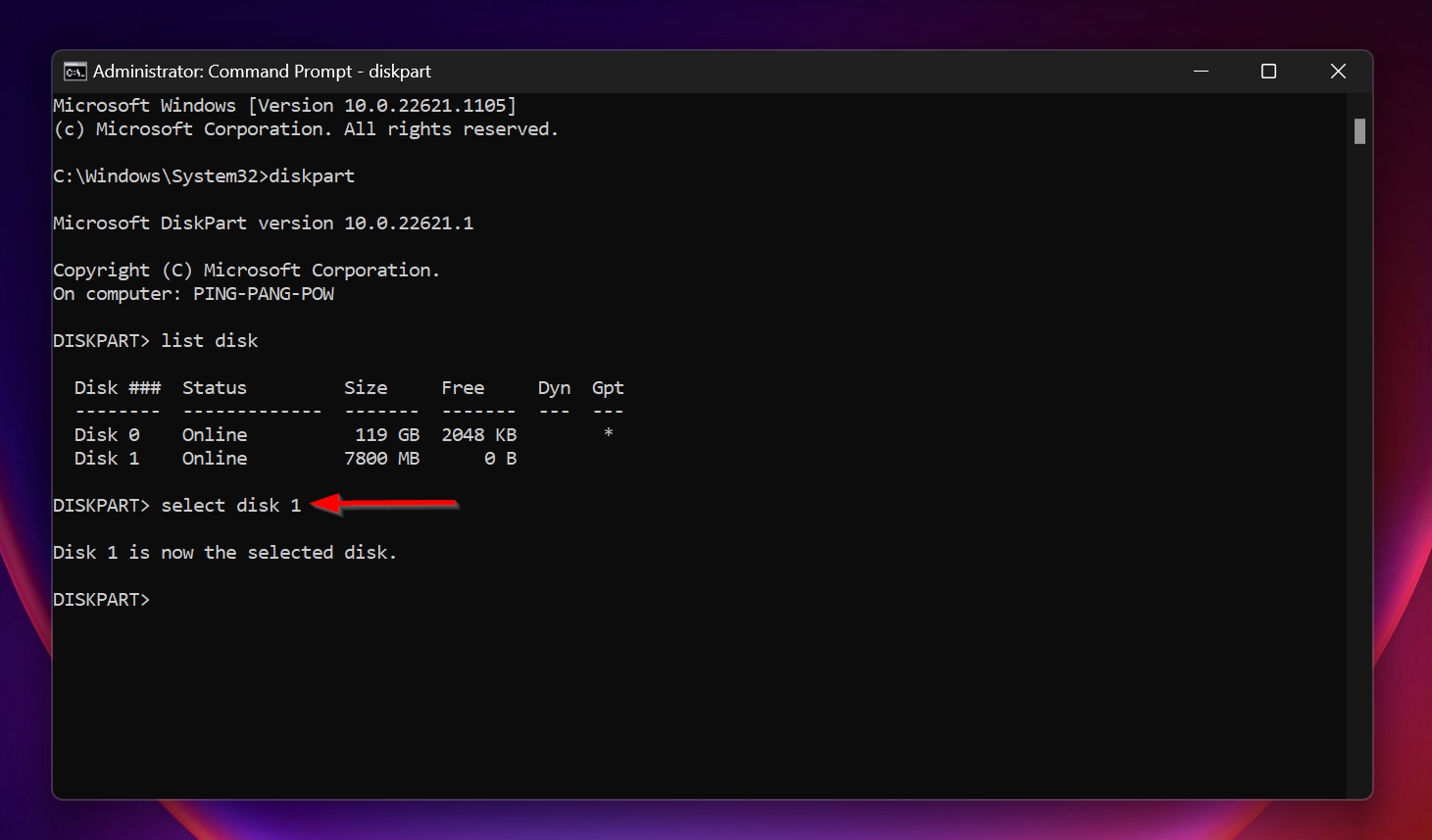
Task: Click the 'Online' status of Disk 1
Action: coord(215,459)
